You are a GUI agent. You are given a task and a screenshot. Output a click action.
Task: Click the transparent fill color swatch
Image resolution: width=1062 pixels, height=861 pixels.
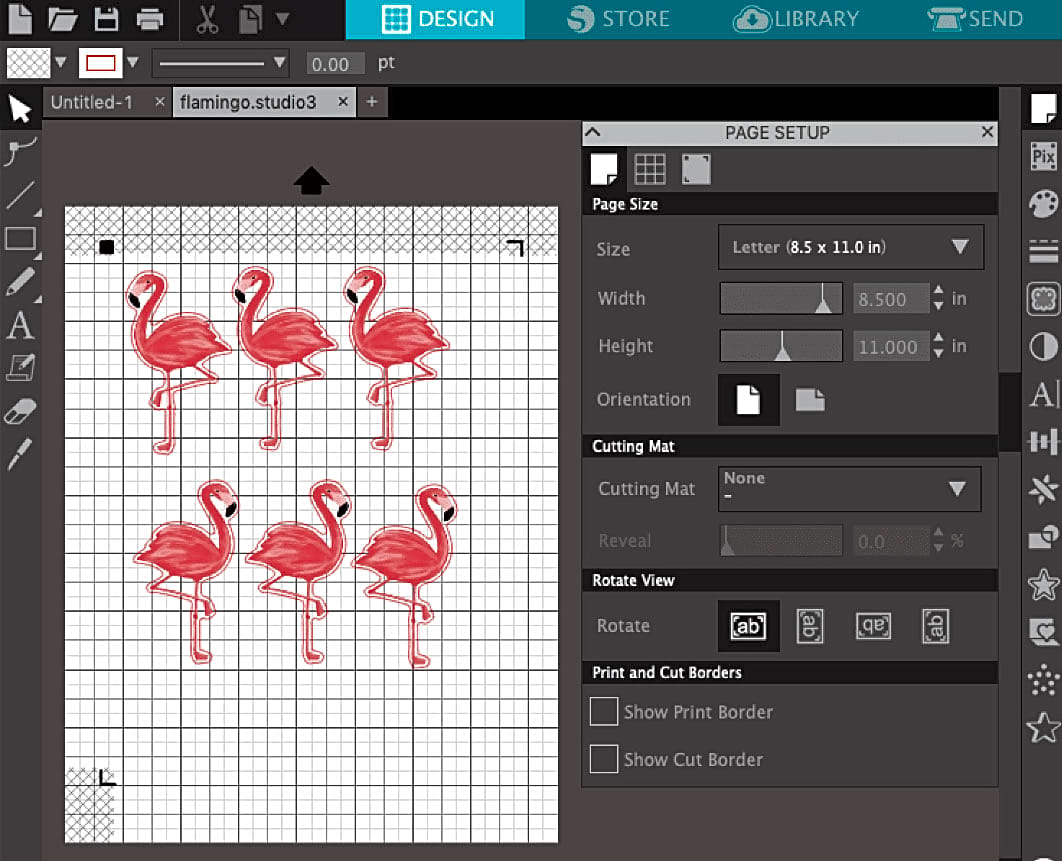pos(28,63)
